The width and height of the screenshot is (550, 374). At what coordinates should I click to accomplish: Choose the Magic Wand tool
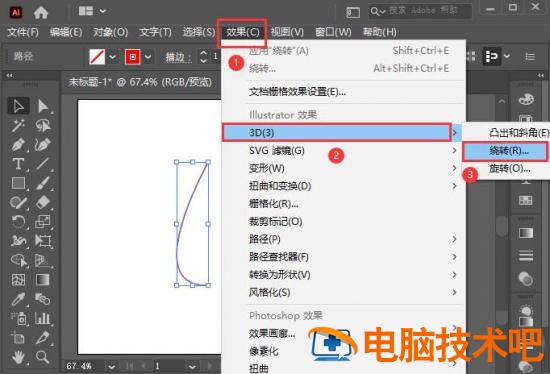pos(18,125)
